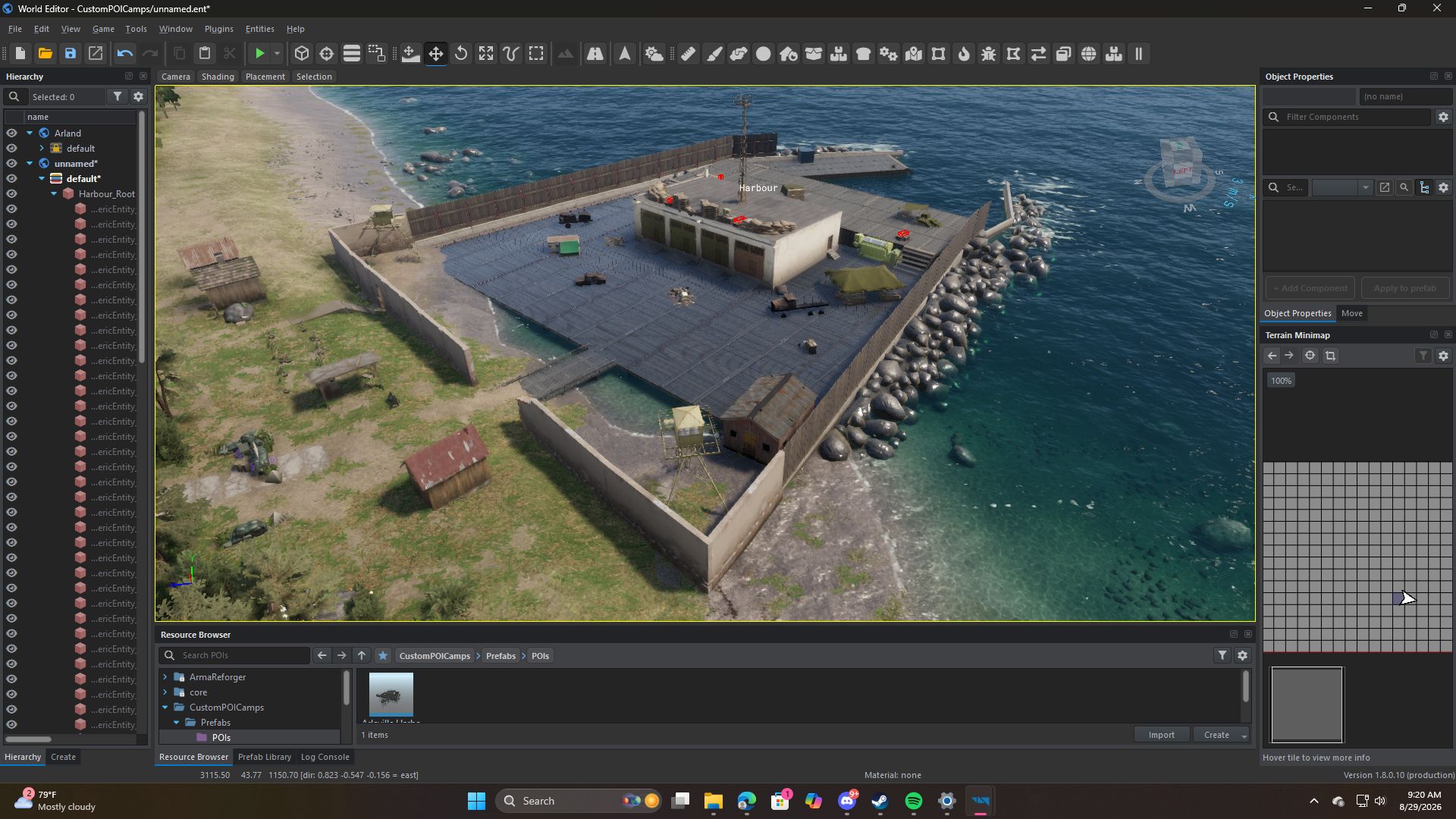This screenshot has height=819, width=1456.
Task: Toggle visibility of default layer under Arland
Action: (11, 148)
